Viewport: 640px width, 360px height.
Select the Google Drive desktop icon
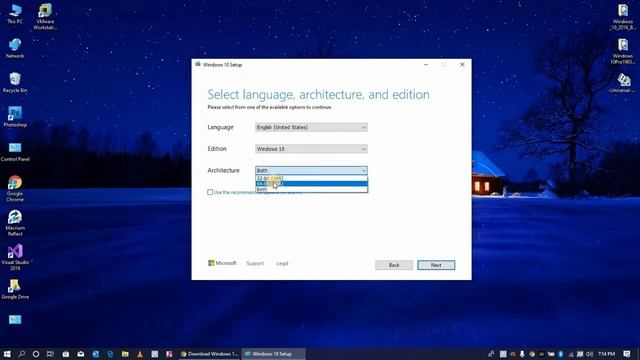[x=15, y=289]
